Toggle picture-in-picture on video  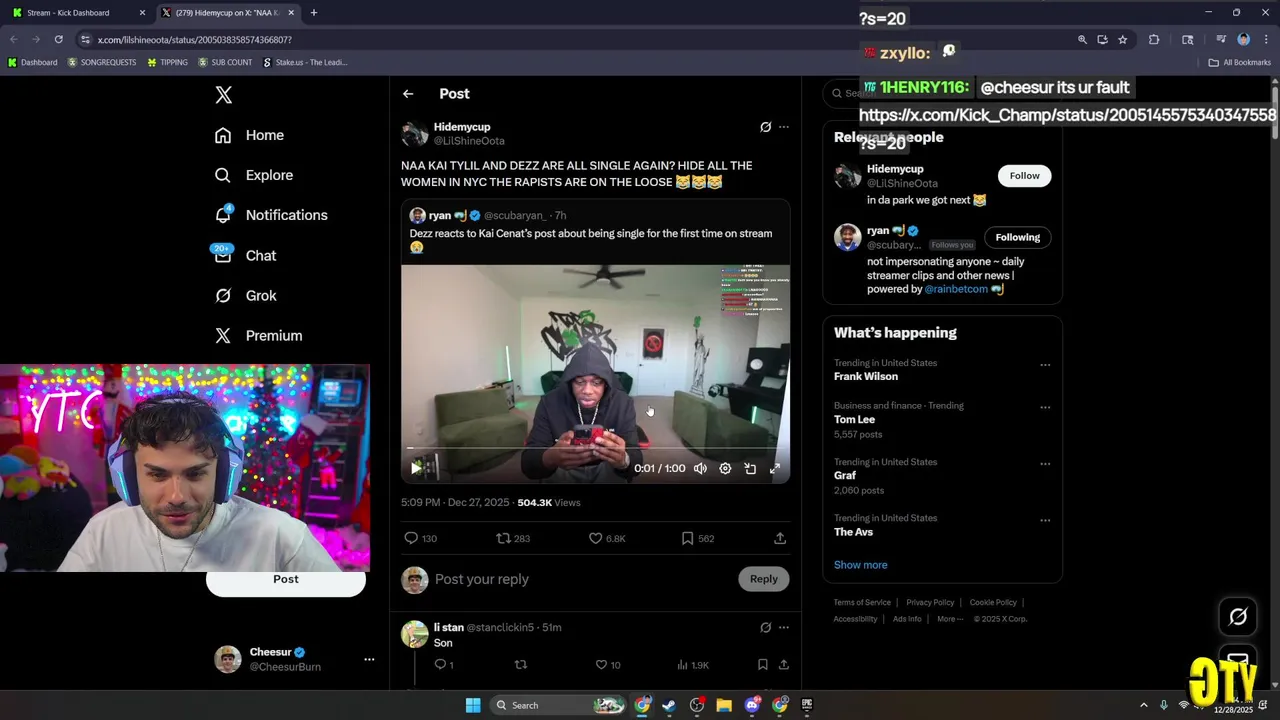point(750,468)
